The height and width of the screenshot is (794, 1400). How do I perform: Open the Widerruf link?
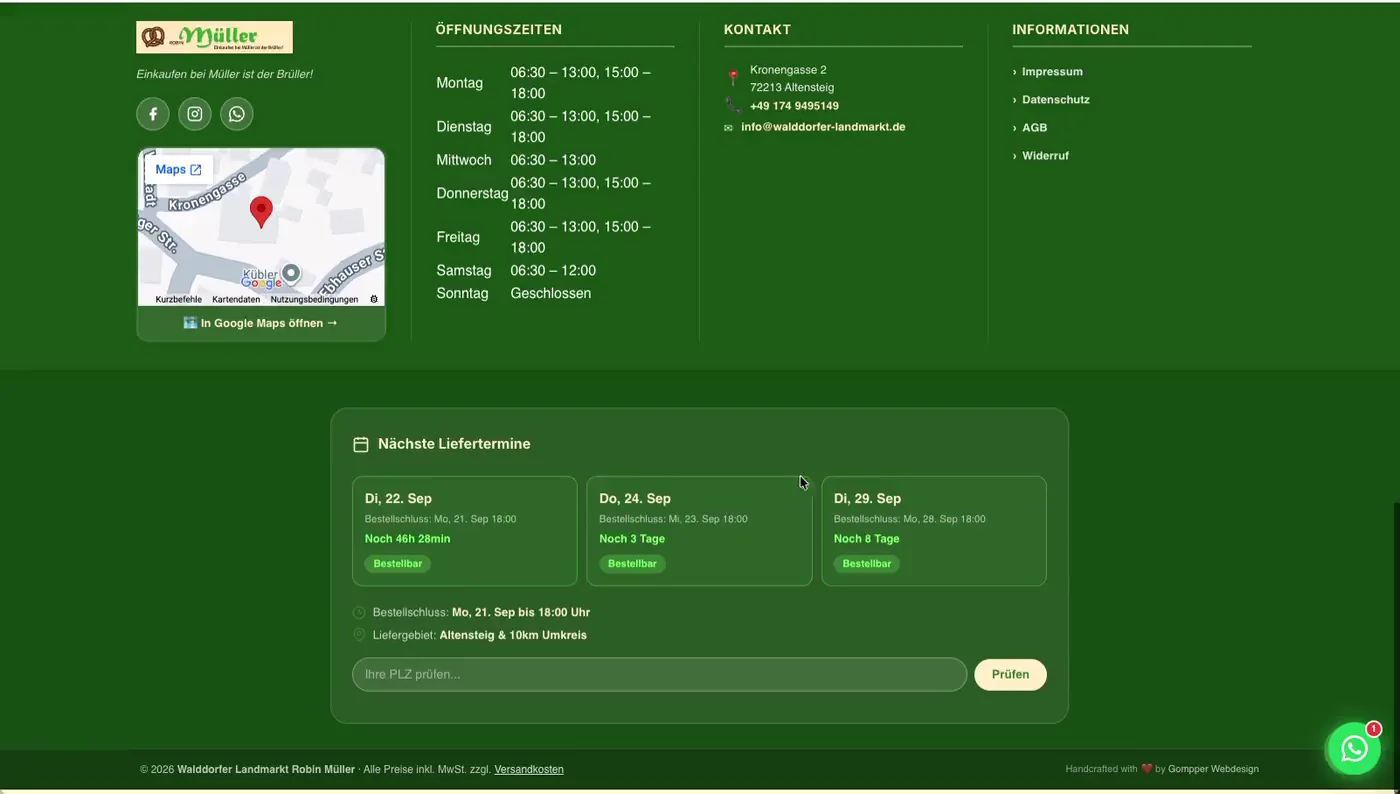1045,156
